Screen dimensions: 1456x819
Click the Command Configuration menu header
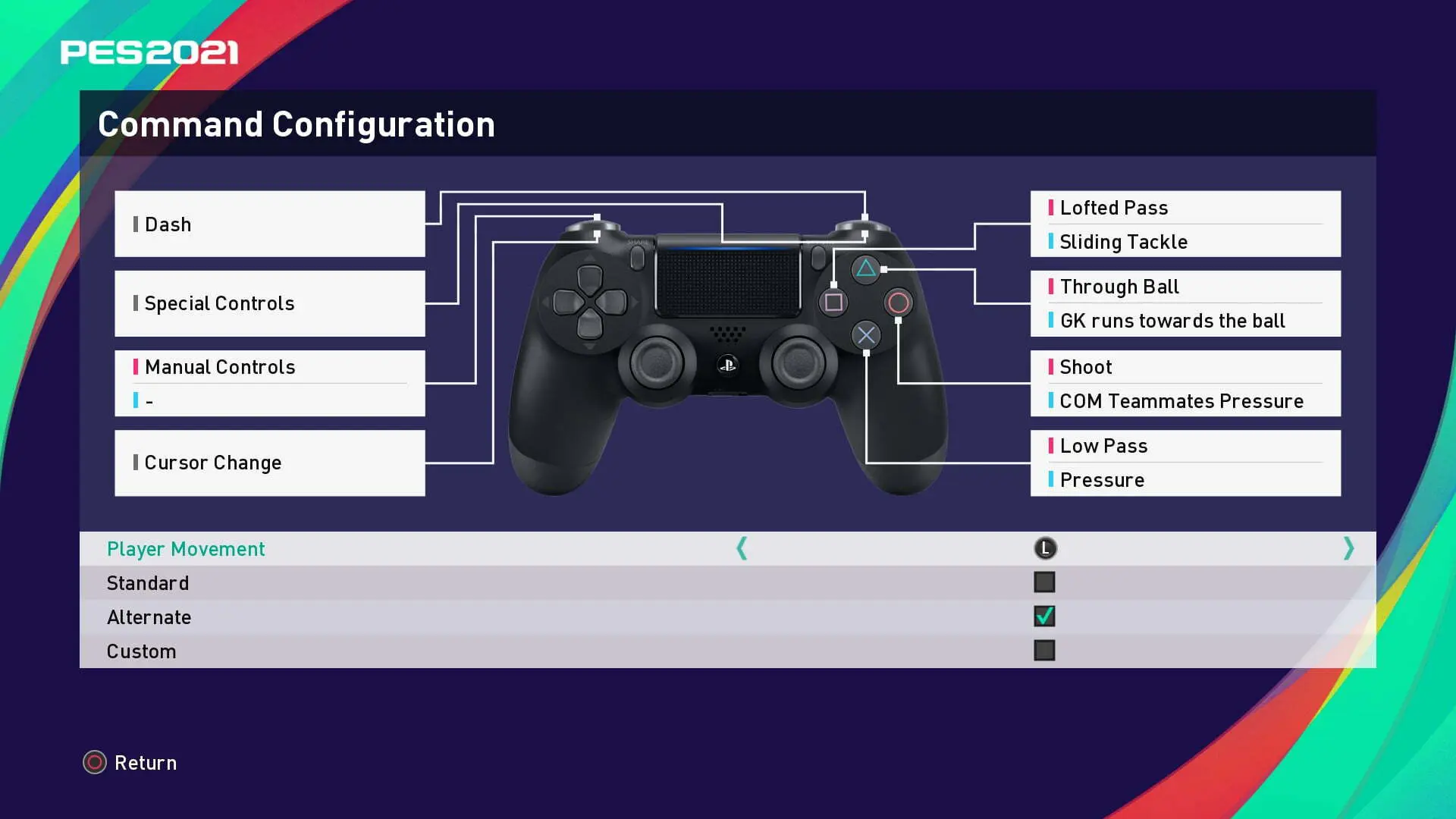tap(297, 123)
